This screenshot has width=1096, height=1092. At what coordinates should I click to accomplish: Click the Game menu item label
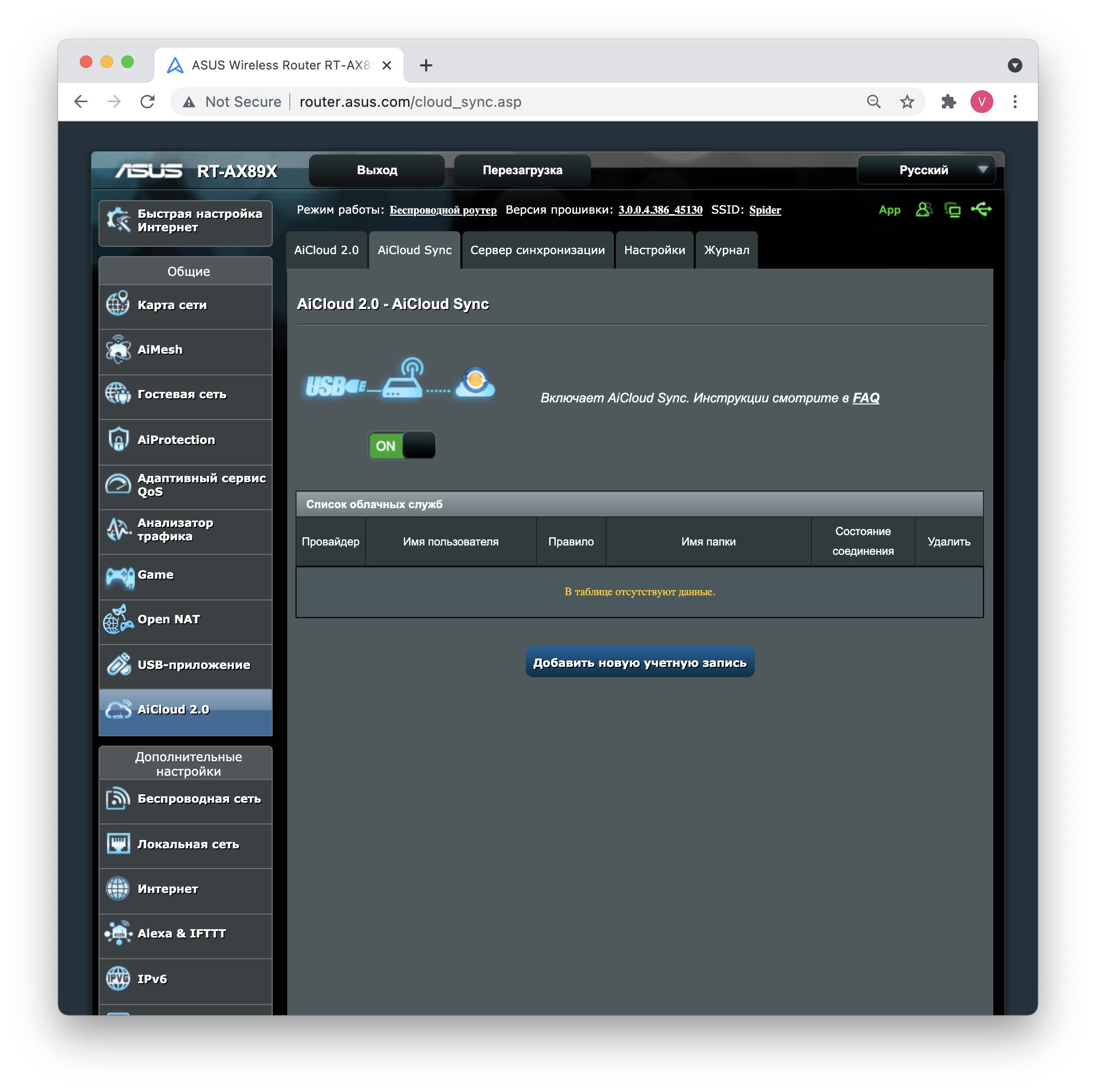coord(156,575)
